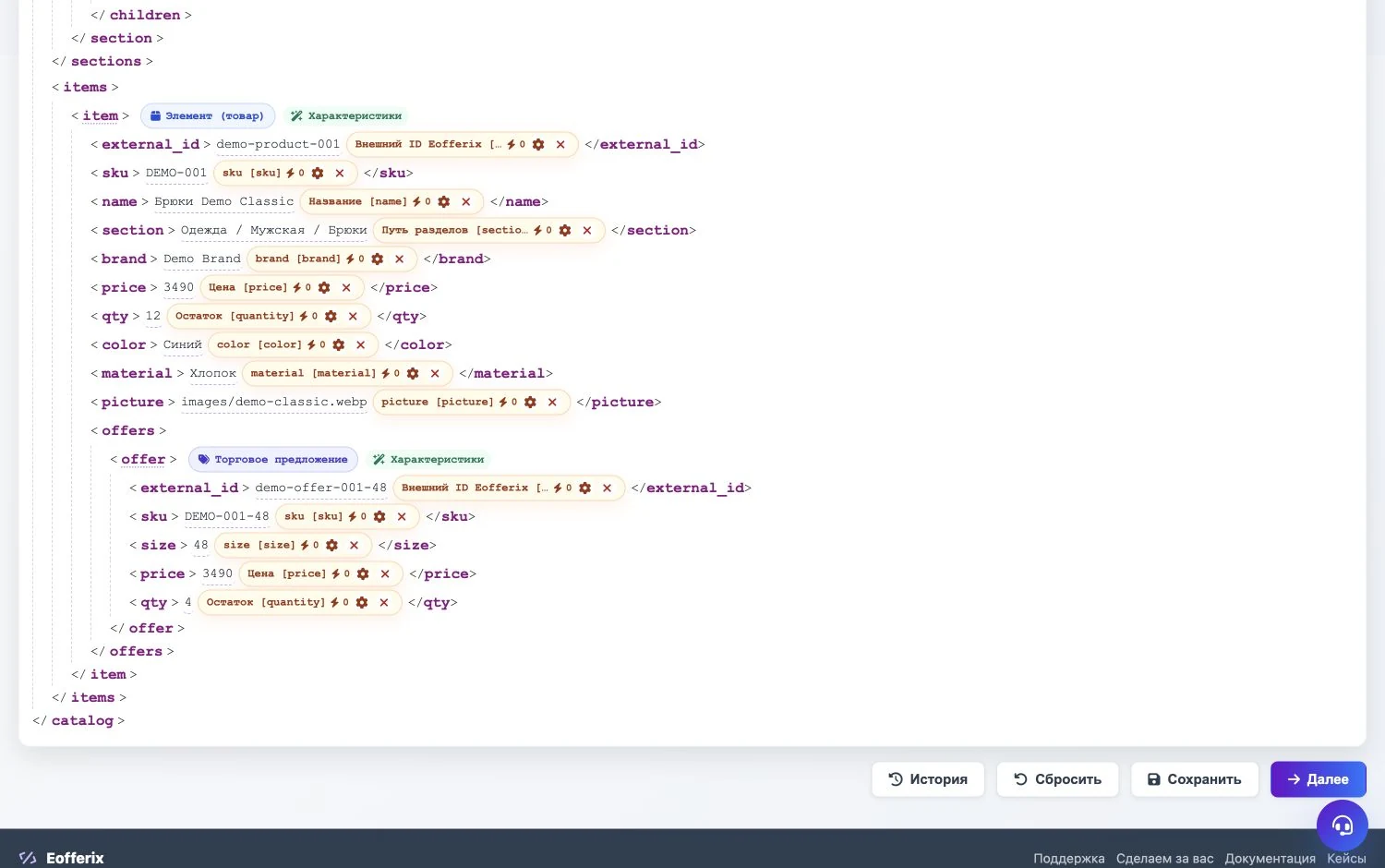Viewport: 1385px width, 868px height.
Task: Remove the picture [picture] mapping
Action: pyautogui.click(x=552, y=403)
